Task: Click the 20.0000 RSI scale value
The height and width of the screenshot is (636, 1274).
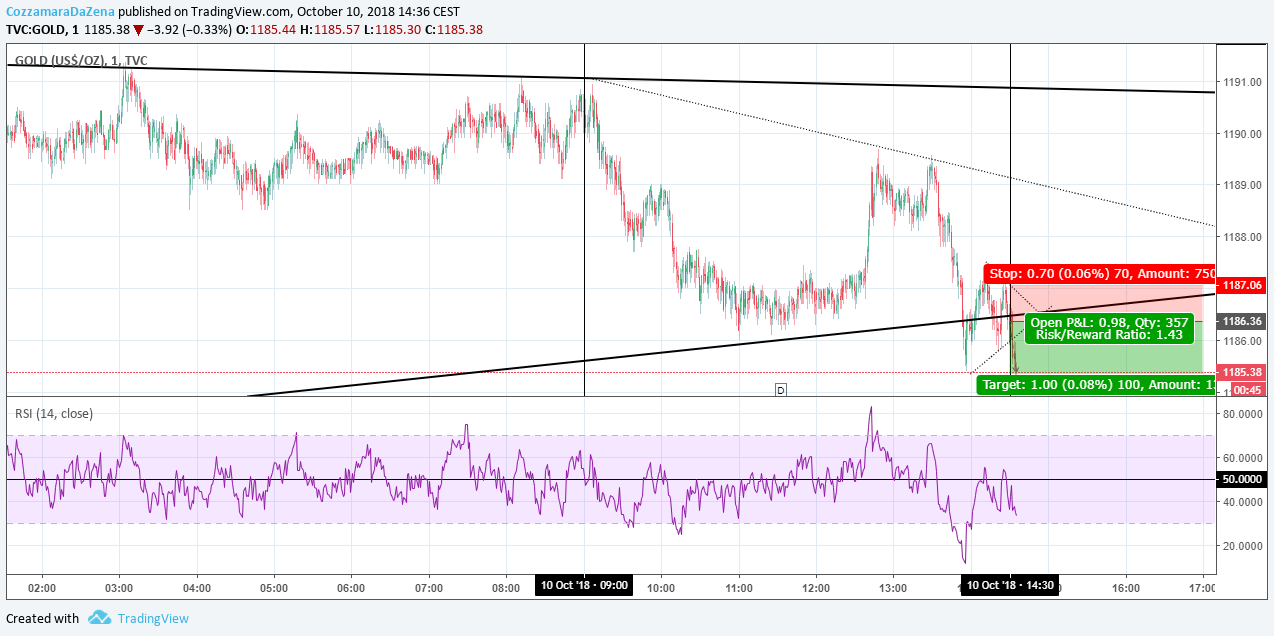Action: (1243, 546)
